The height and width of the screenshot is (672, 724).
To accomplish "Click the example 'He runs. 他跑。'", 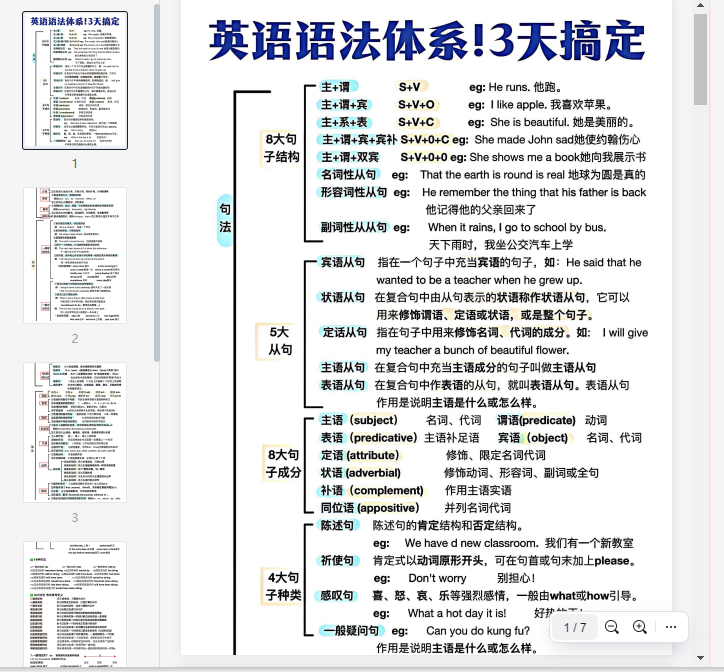I will (x=525, y=87).
